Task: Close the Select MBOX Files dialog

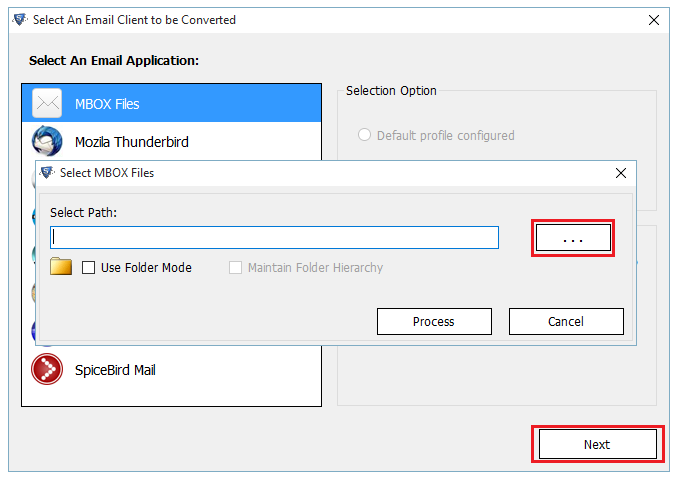Action: (x=621, y=173)
